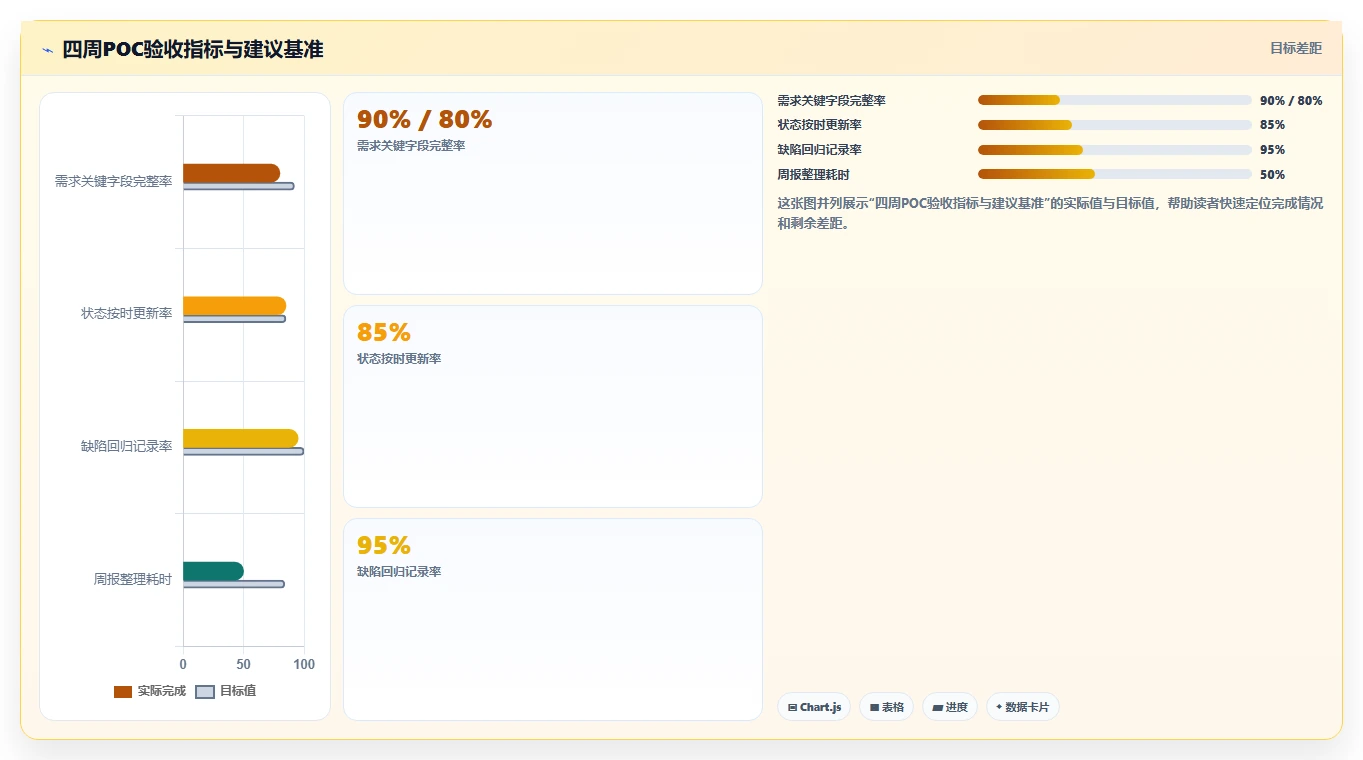This screenshot has width=1363, height=760.
Task: Click the 数据卡片 chip
Action: [x=1022, y=707]
